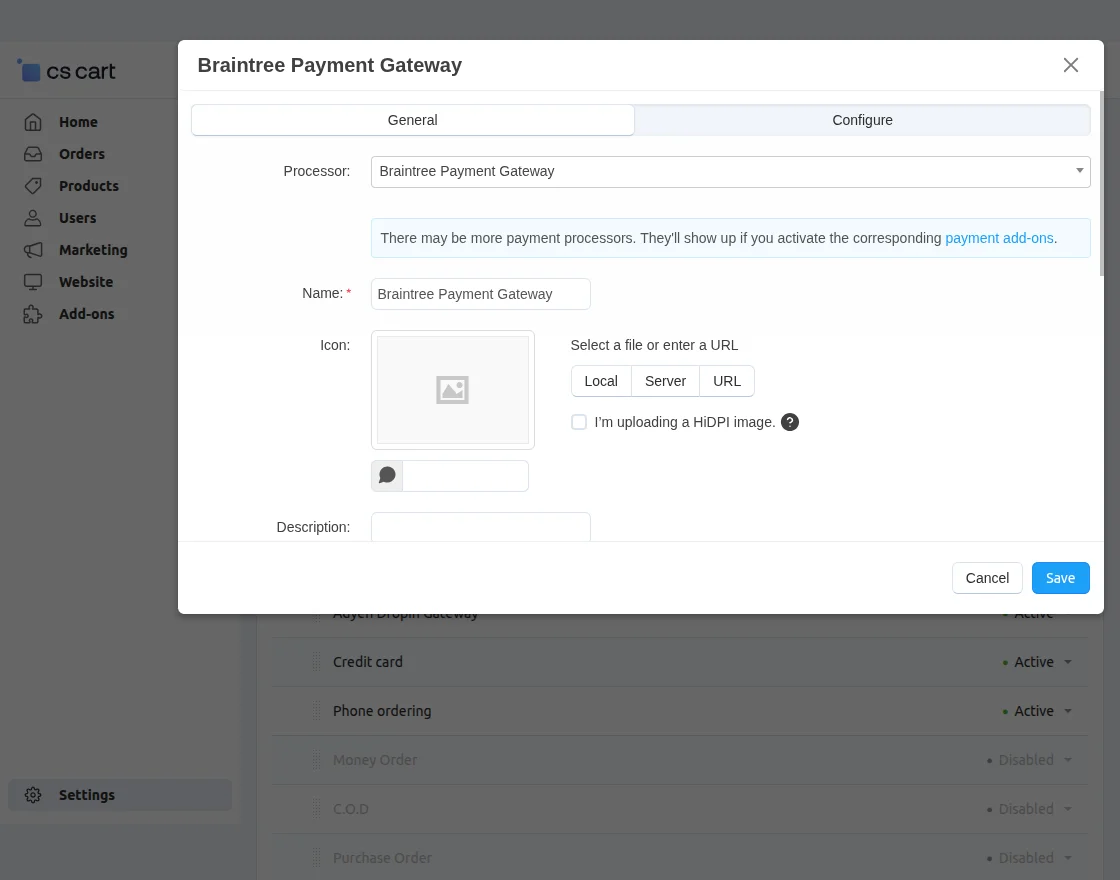Open HiDPI image help tooltip icon
This screenshot has width=1120, height=880.
(x=789, y=422)
